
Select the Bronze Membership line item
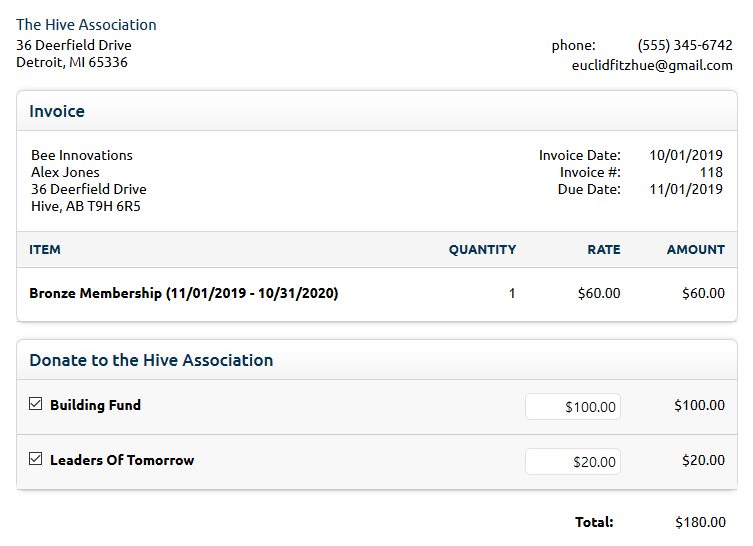point(183,293)
